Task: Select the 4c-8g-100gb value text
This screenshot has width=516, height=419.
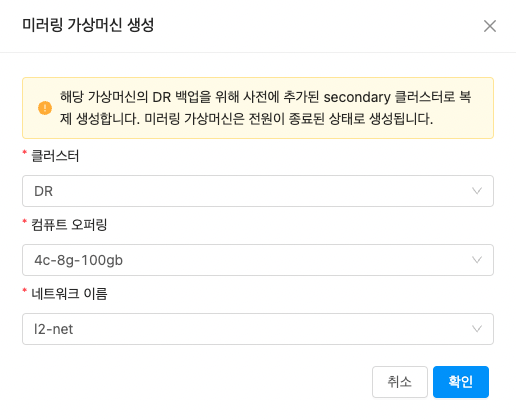Action: 79,260
